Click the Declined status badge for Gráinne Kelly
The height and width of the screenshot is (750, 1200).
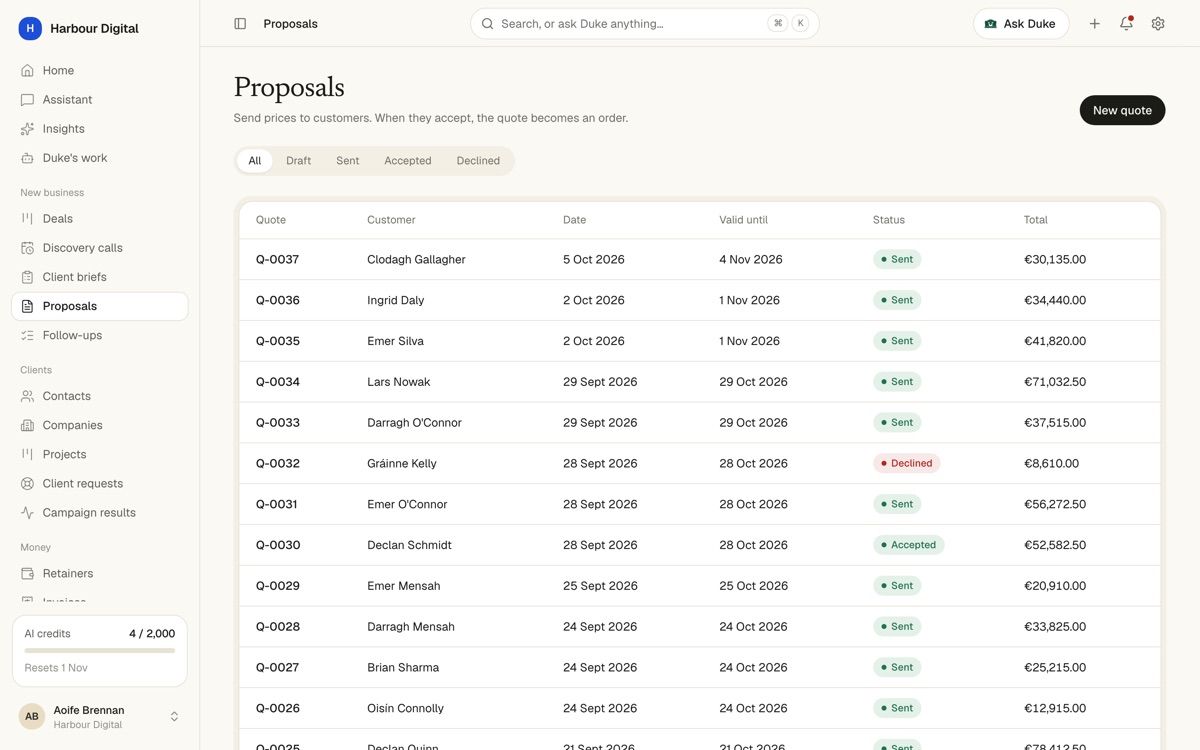tap(907, 464)
